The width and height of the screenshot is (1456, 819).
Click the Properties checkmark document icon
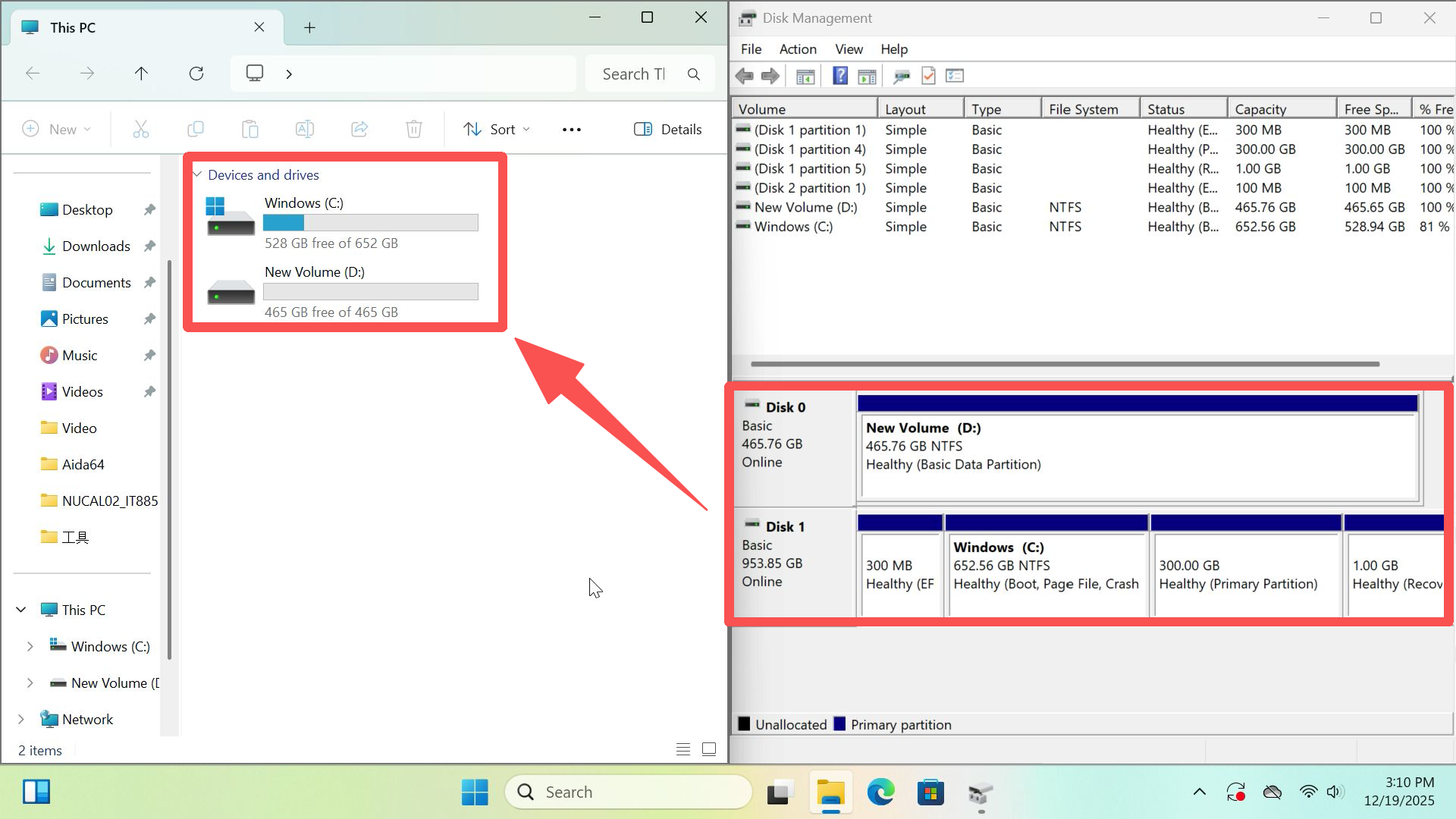click(x=928, y=76)
